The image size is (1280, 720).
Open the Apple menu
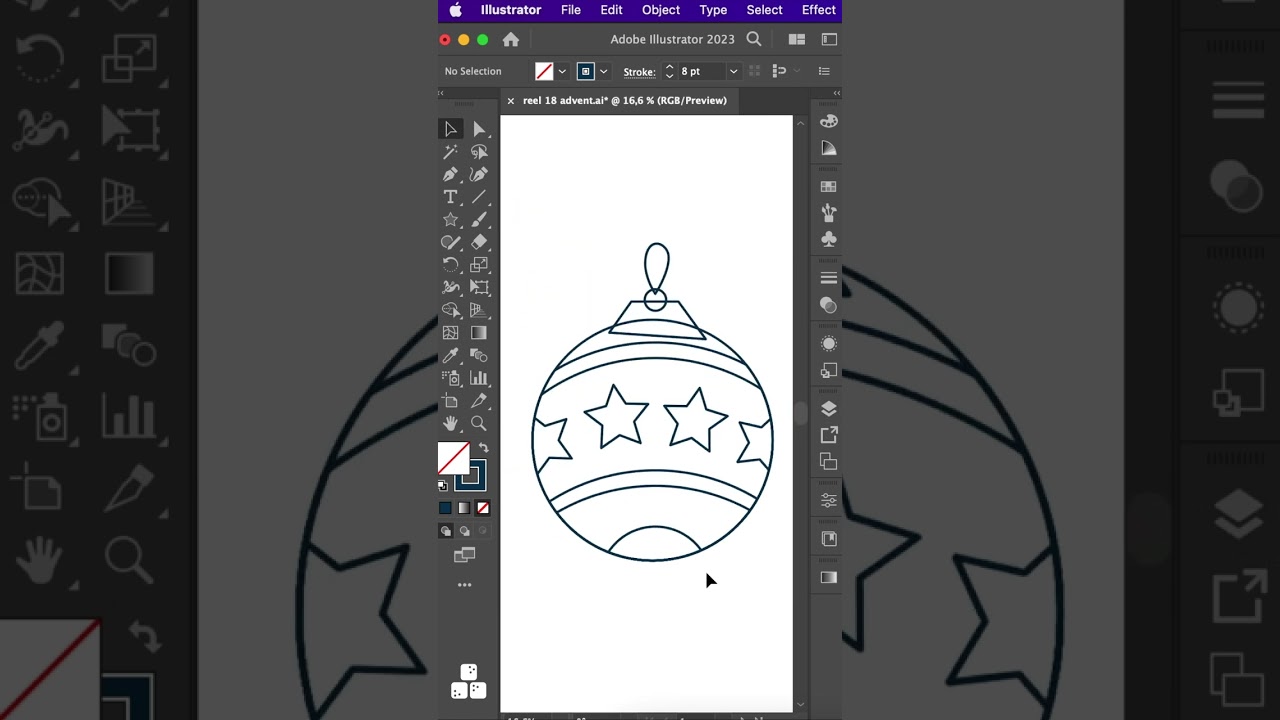pos(456,10)
